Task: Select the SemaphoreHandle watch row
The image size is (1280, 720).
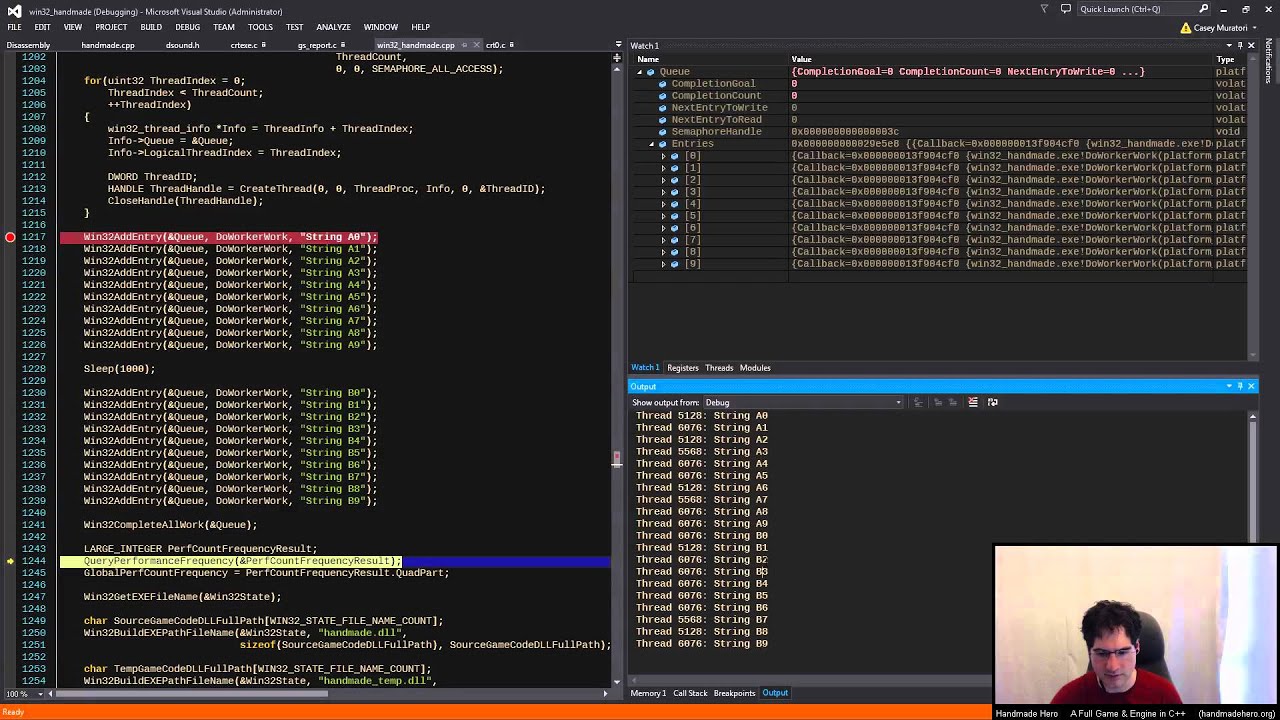Action: 940,132
